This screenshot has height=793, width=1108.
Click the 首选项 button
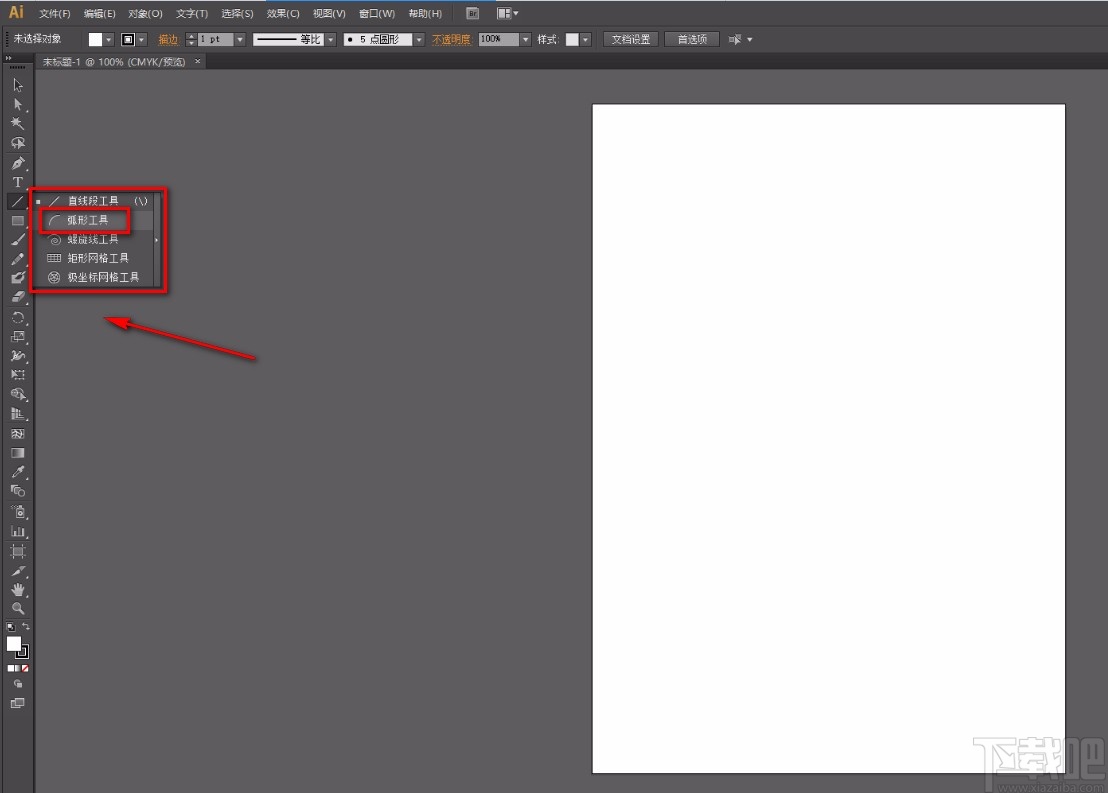point(692,40)
